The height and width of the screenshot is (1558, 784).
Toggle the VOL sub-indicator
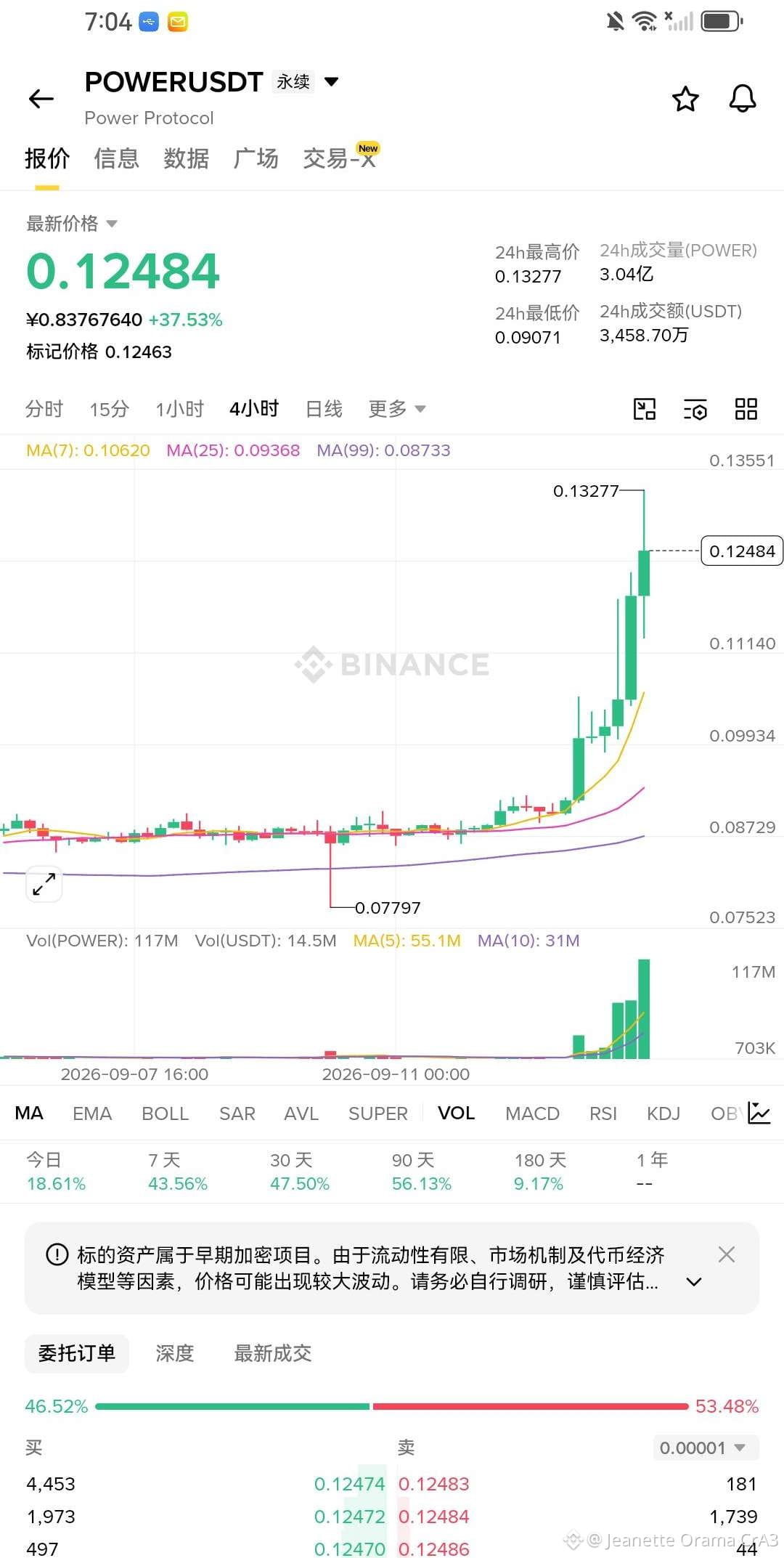(x=456, y=1113)
